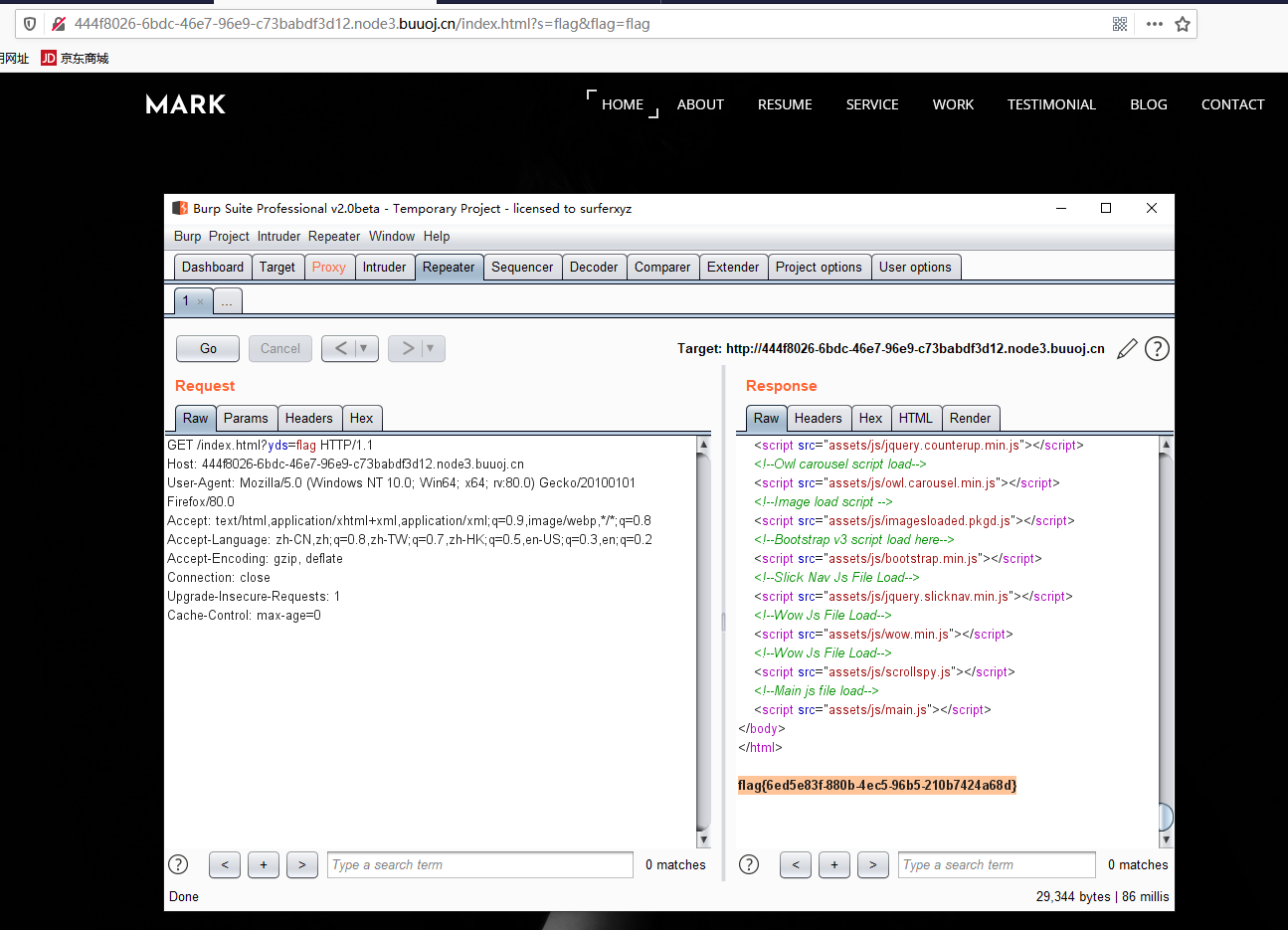Select the request Params tab
Screen dimensions: 1288x930
pos(246,419)
